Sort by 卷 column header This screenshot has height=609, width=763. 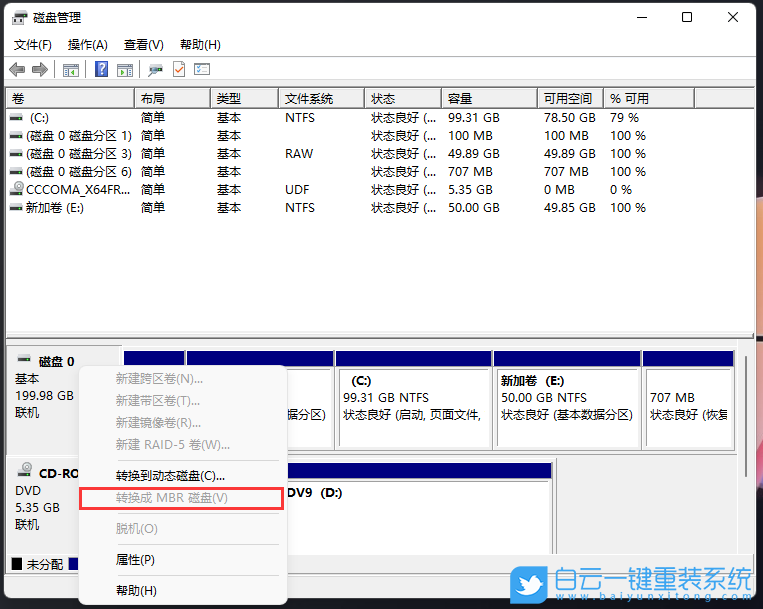[70, 99]
